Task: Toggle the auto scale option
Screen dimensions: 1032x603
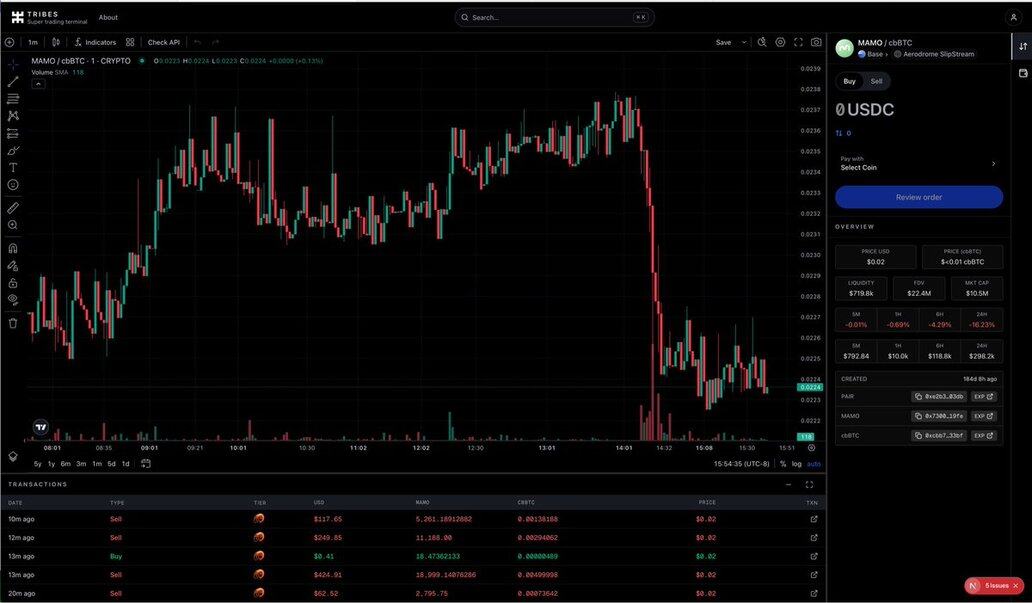Action: (x=814, y=464)
